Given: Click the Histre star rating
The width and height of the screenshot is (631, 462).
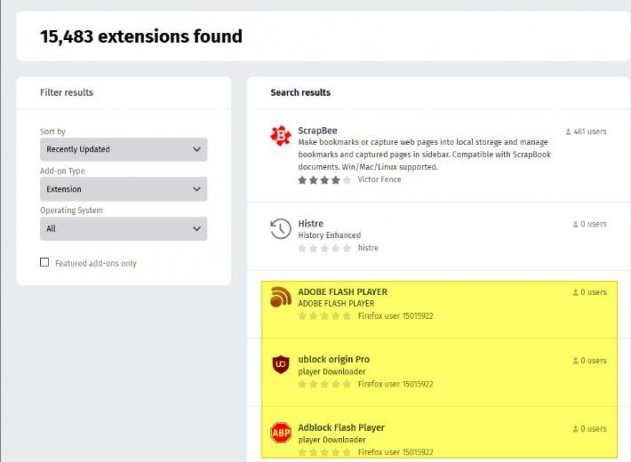Looking at the screenshot, I should (x=323, y=247).
